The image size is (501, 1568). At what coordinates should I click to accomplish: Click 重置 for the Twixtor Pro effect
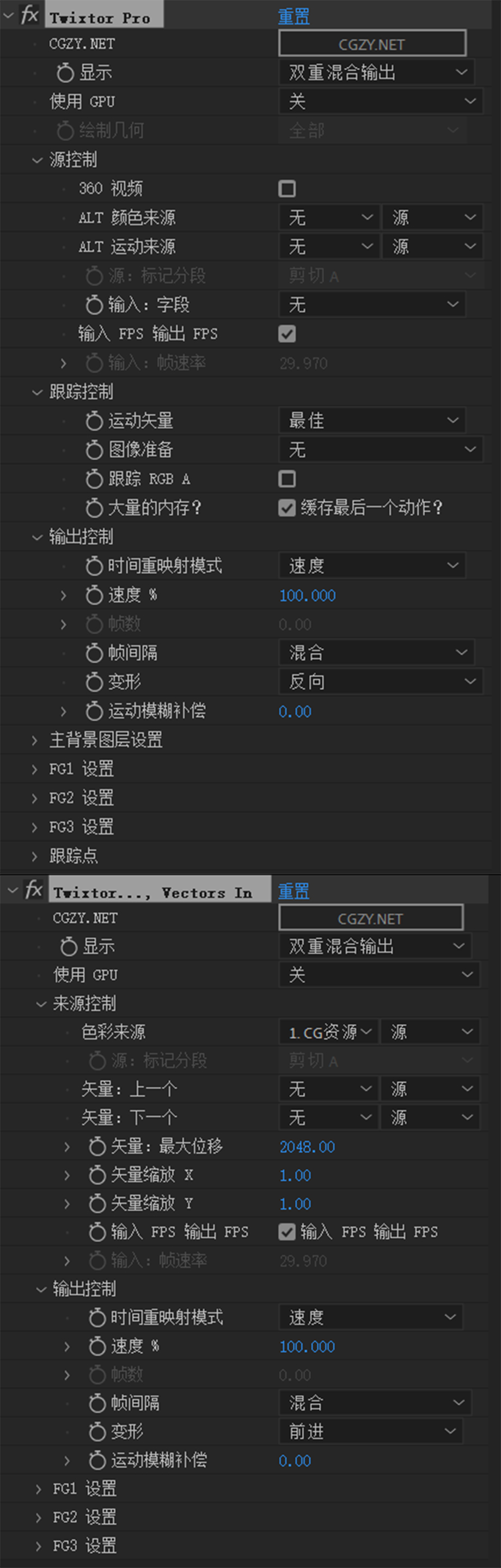click(x=294, y=16)
